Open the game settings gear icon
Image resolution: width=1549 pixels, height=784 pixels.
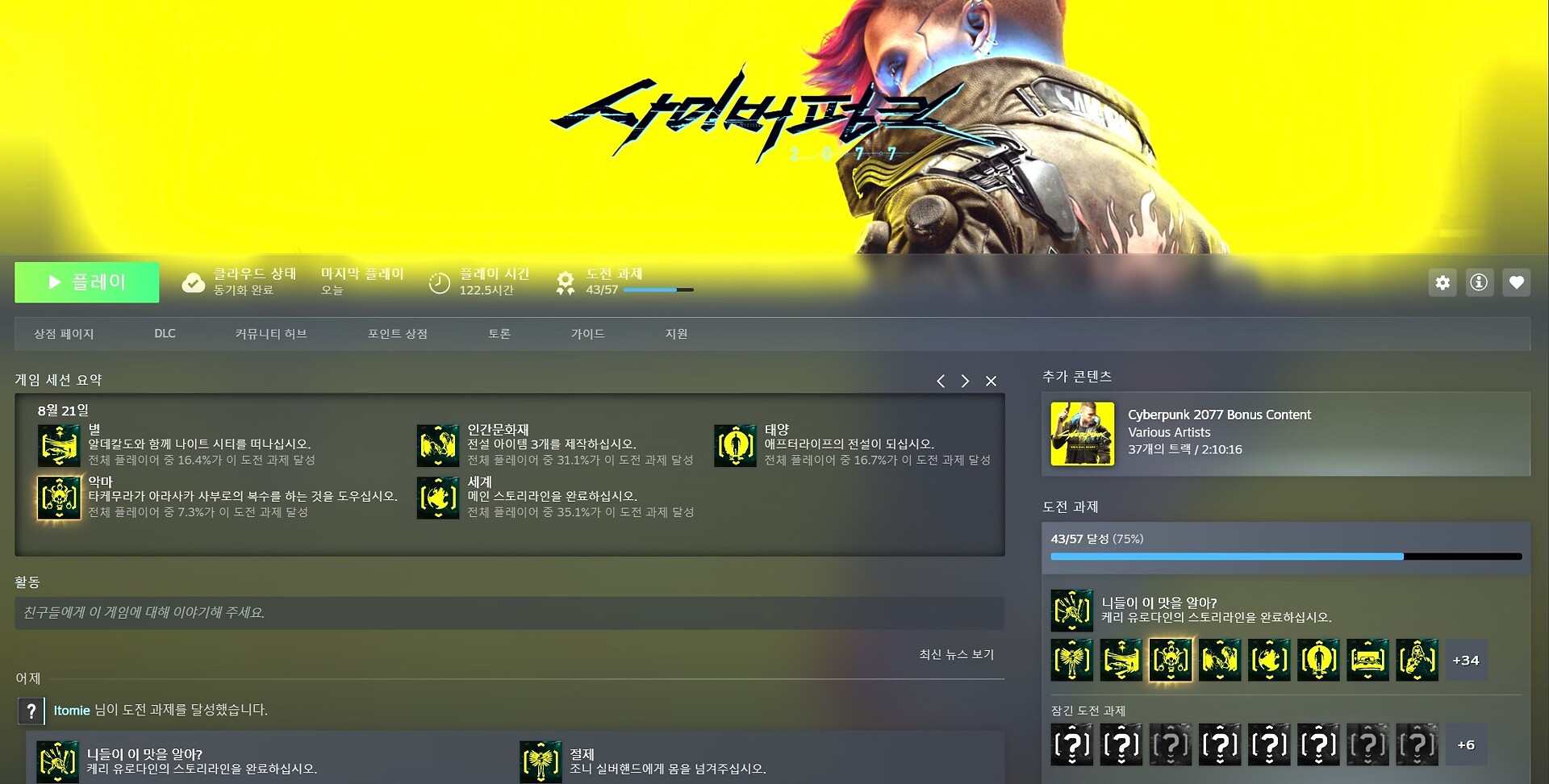(x=1443, y=282)
